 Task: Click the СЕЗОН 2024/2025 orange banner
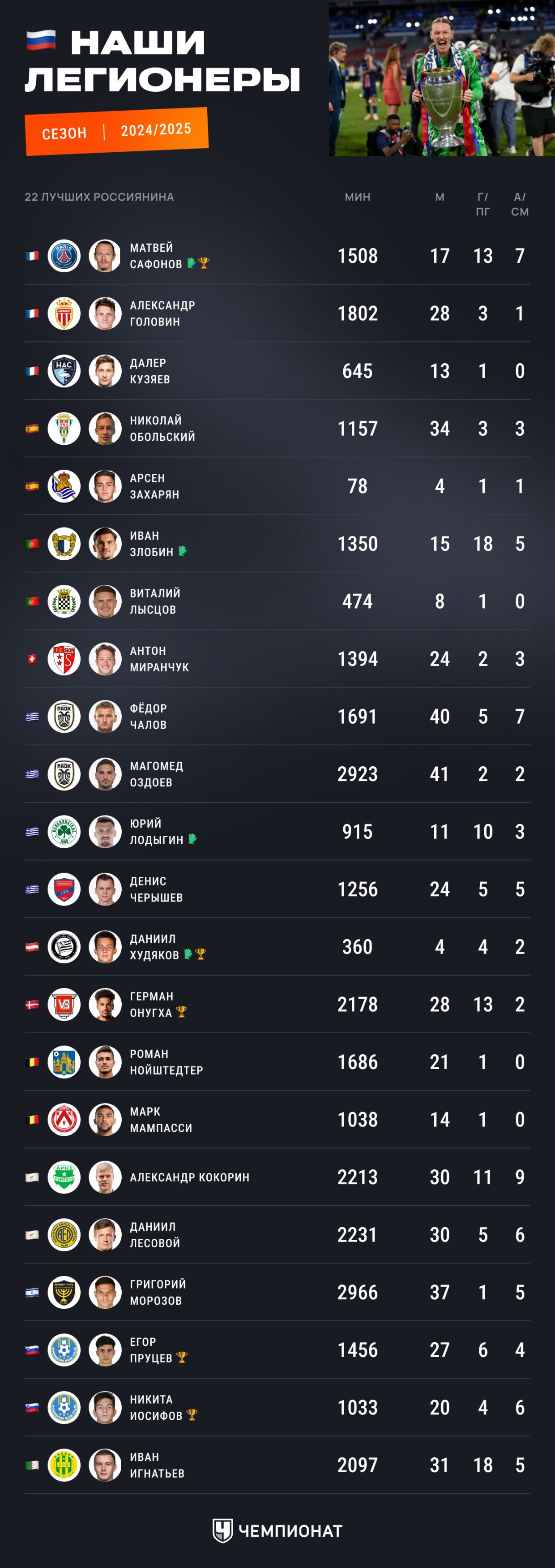click(116, 131)
